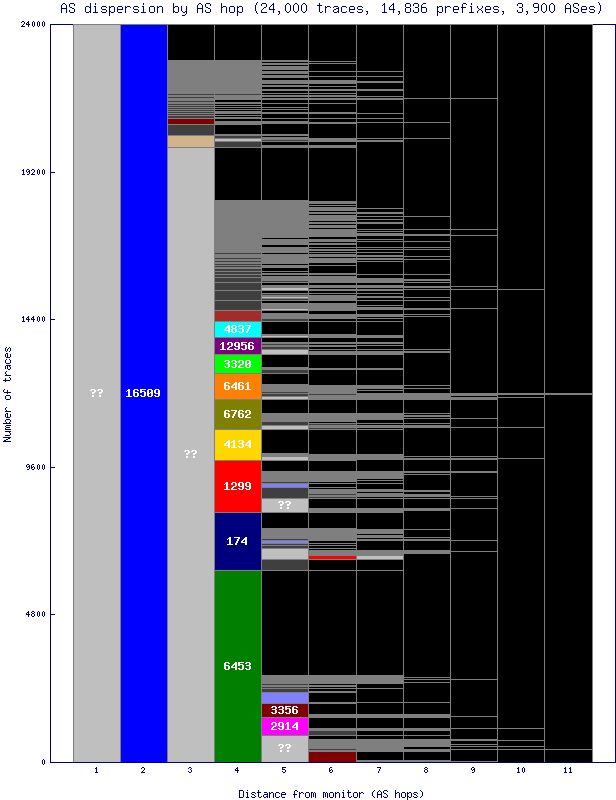Click the purple 12956 segment

(238, 346)
